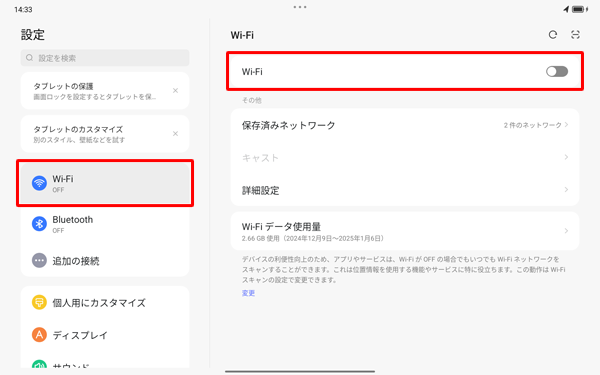Tap the airplane mode status icon
Screen dimensions: 600x375
(x=566, y=9)
